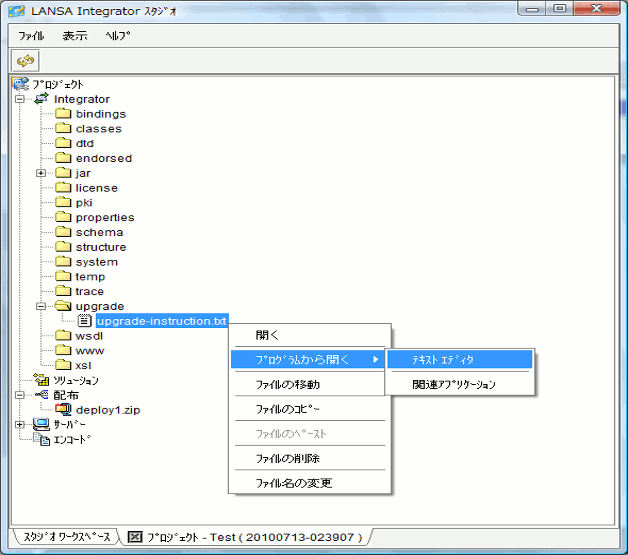Click the dtd folder icon
This screenshot has width=628, height=555.
pos(63,143)
